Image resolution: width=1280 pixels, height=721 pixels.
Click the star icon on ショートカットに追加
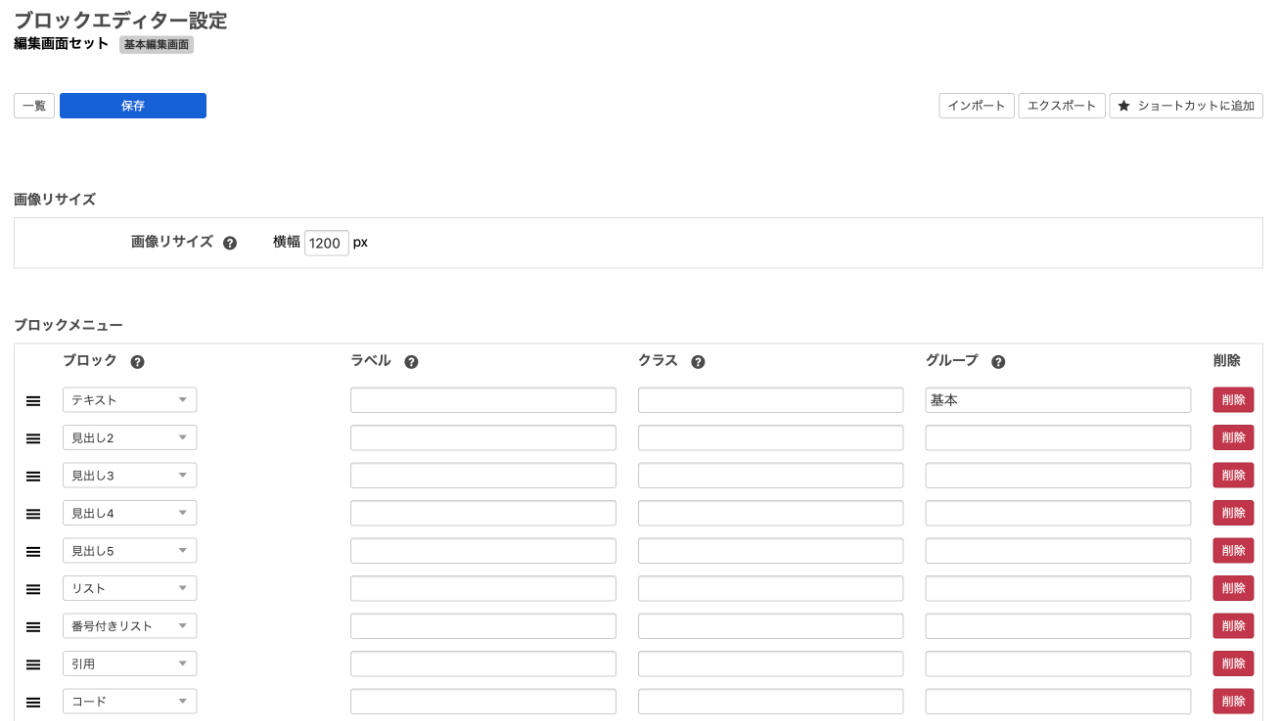pyautogui.click(x=1125, y=105)
